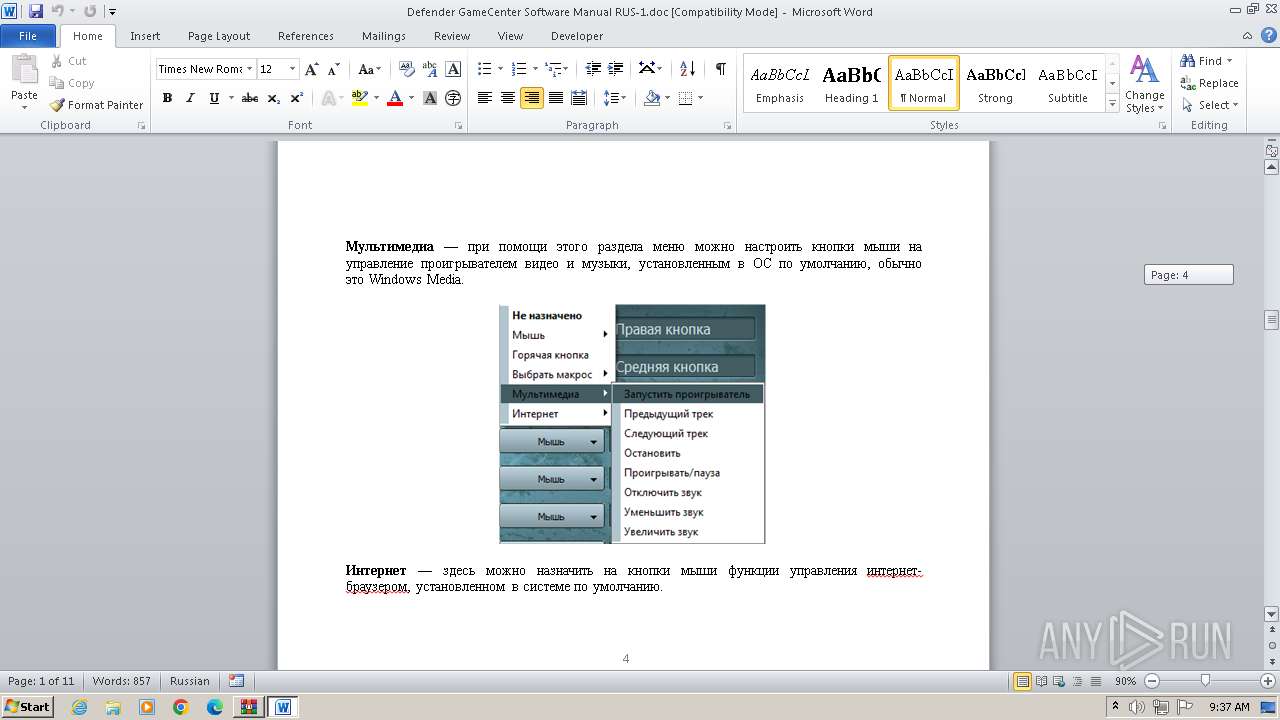Apply subscript formatting
1280x720 pixels.
274,98
